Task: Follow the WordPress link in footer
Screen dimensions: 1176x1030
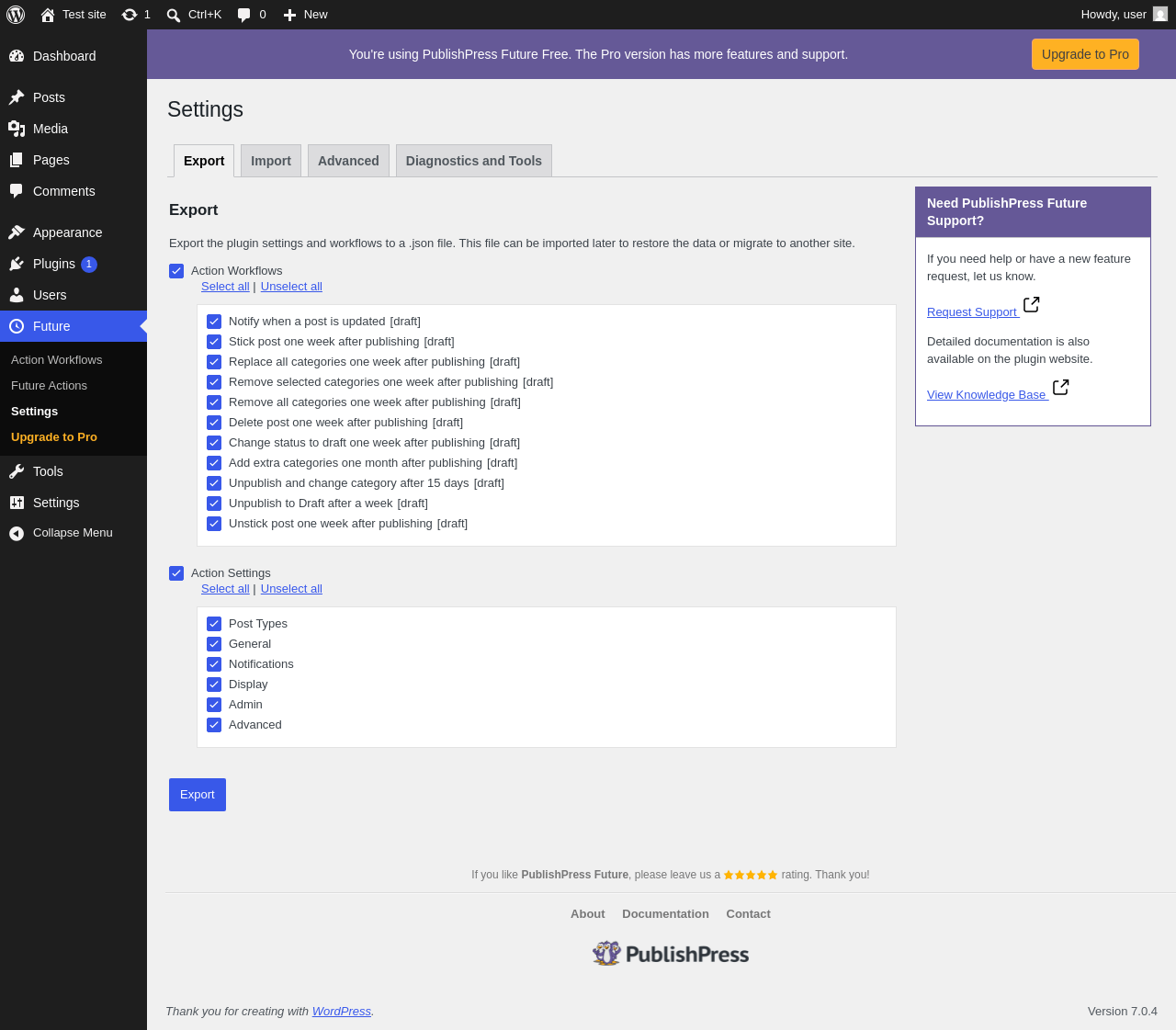Action: pyautogui.click(x=341, y=1012)
